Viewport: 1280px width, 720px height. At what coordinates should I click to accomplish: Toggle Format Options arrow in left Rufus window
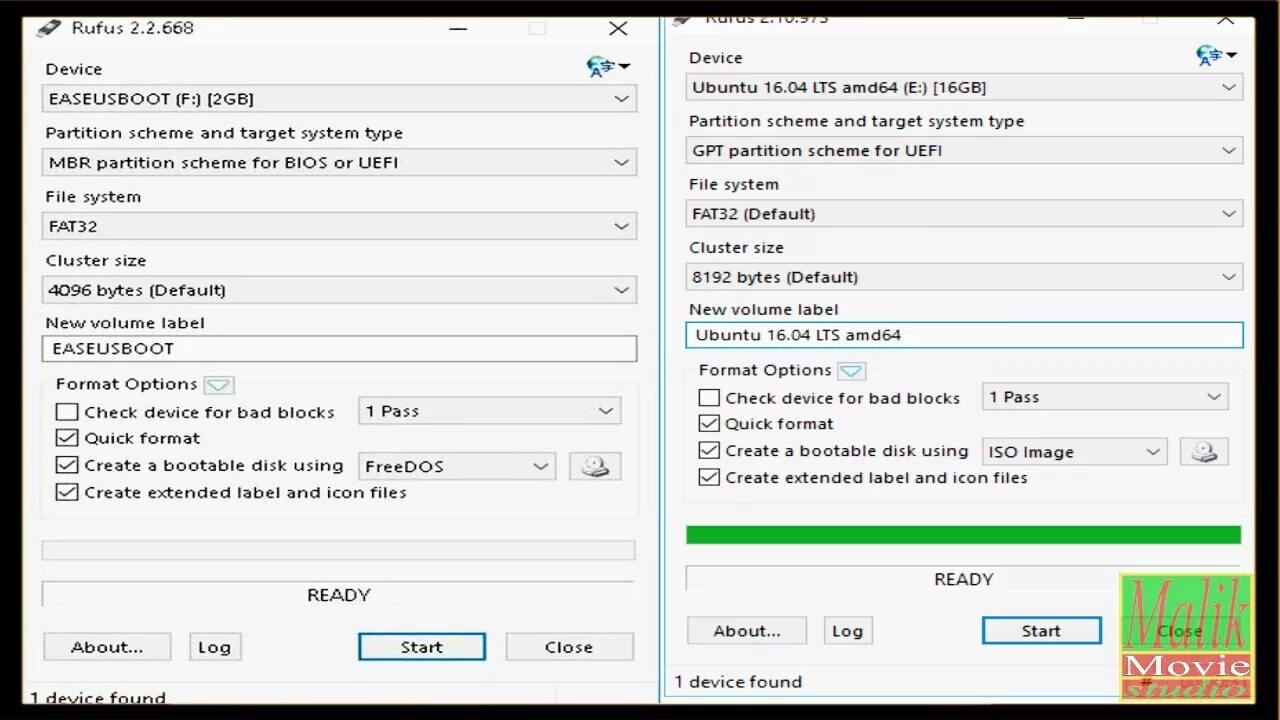coord(218,384)
